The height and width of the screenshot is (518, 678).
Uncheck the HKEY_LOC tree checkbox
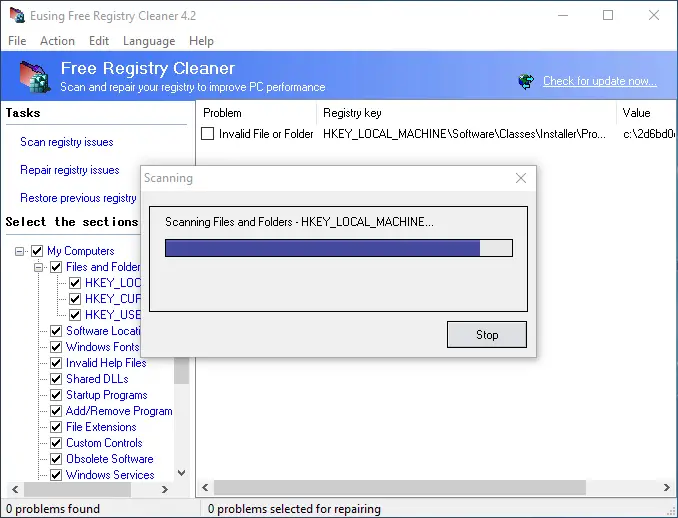click(x=75, y=283)
